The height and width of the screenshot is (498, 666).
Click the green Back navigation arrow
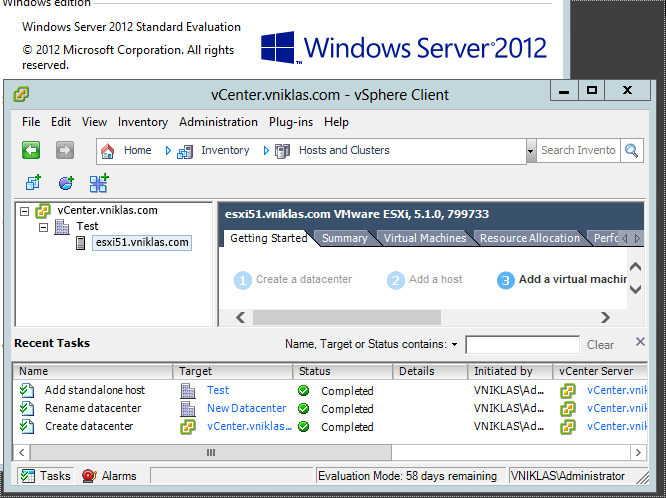click(31, 150)
